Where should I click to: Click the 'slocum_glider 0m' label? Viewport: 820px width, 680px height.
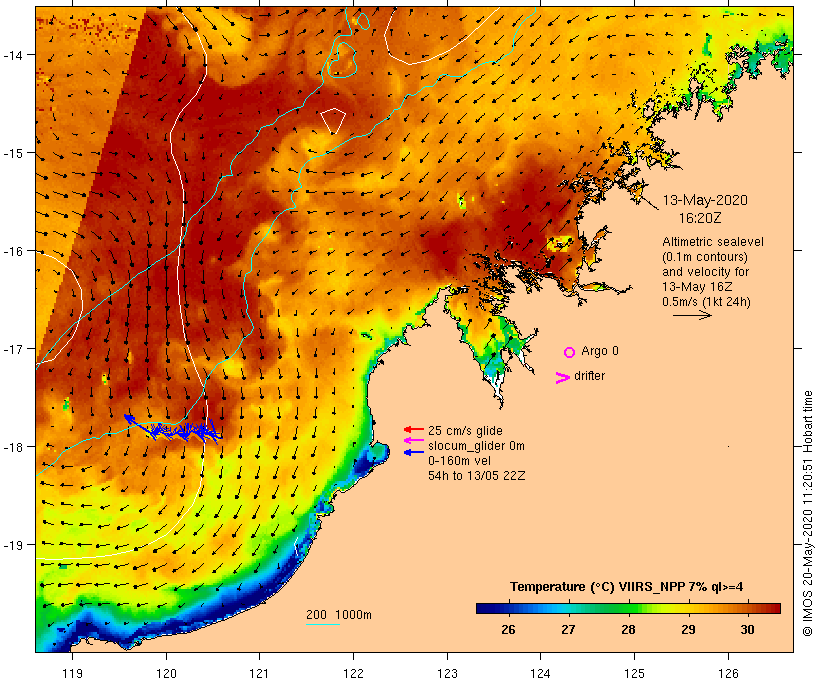[x=476, y=446]
